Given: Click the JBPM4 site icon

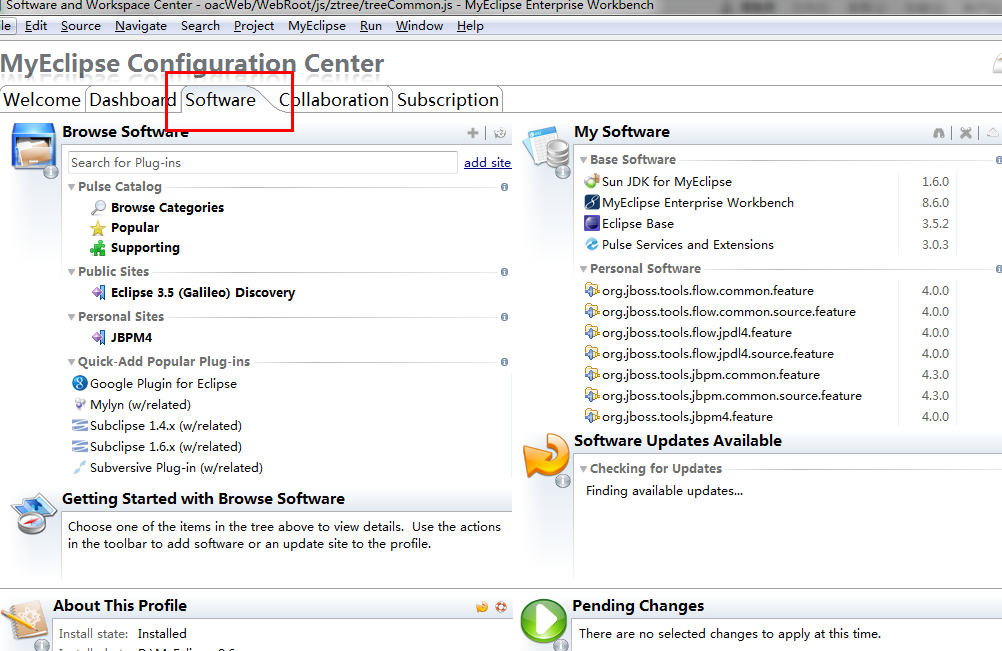Looking at the screenshot, I should [x=98, y=337].
